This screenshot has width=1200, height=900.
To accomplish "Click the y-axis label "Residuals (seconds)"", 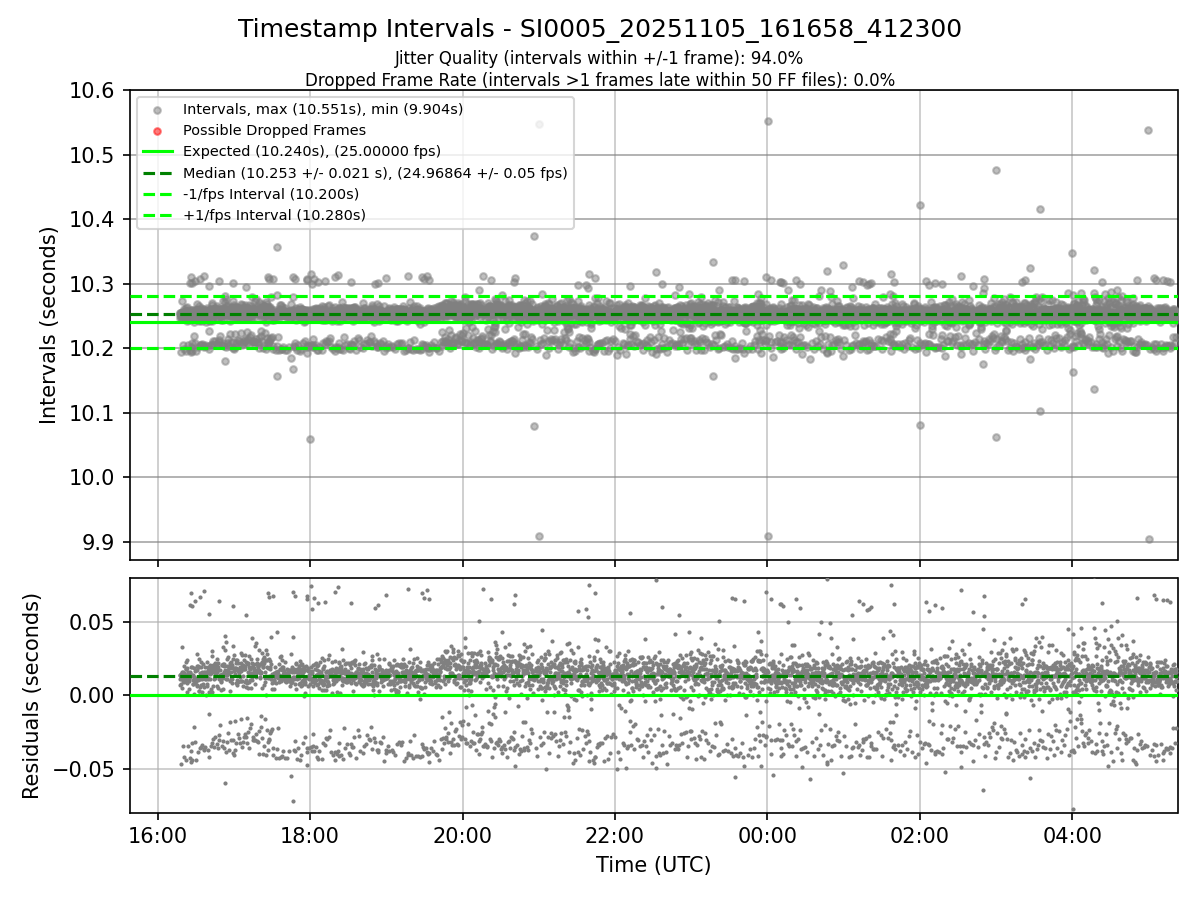I will (x=31, y=696).
